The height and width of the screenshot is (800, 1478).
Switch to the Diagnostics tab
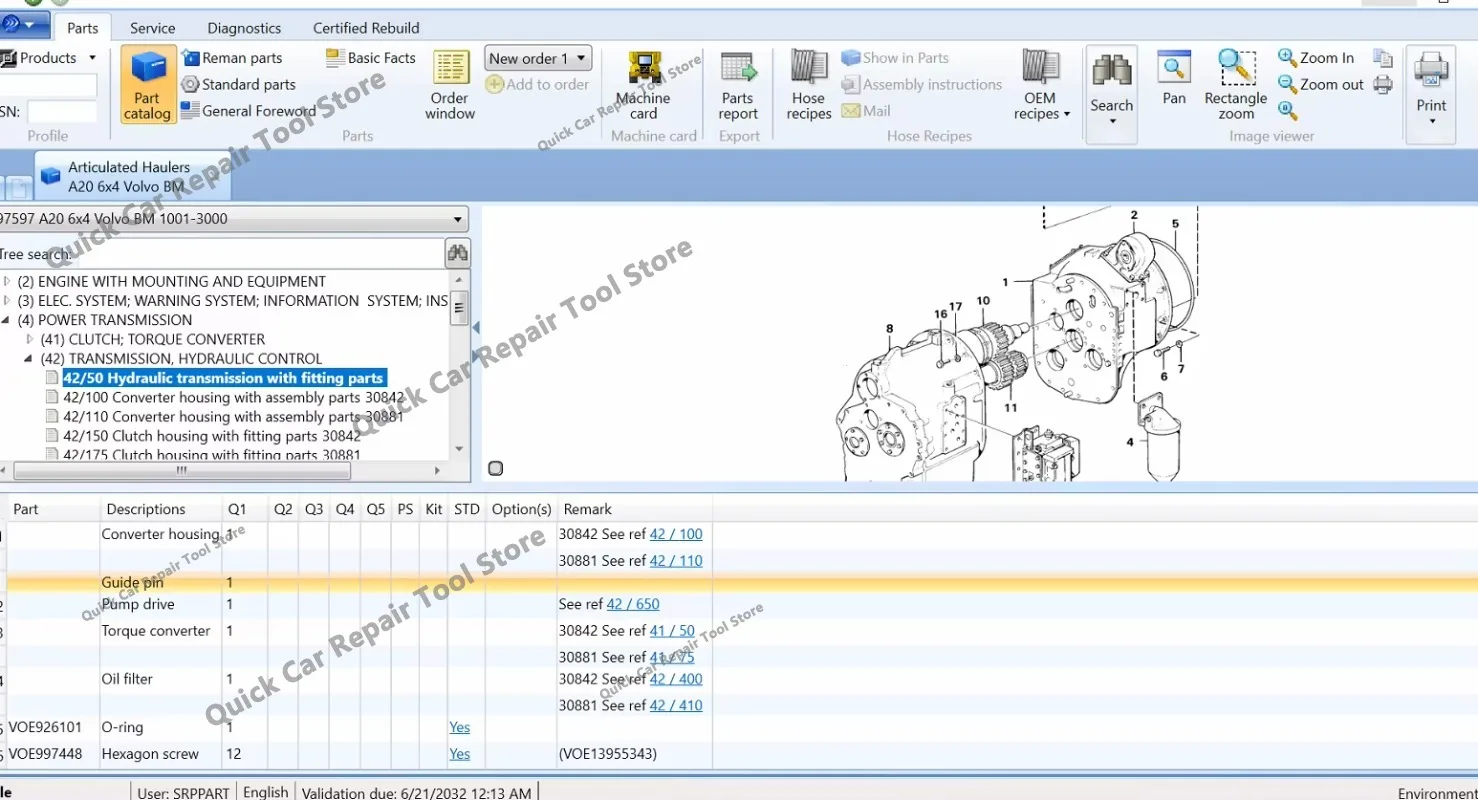[x=244, y=28]
